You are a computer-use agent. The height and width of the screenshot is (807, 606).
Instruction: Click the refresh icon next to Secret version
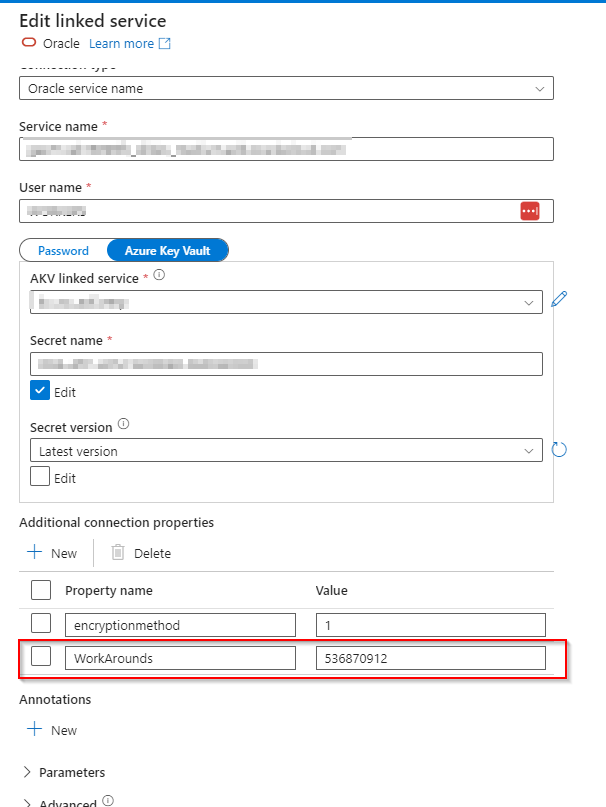[x=559, y=450]
